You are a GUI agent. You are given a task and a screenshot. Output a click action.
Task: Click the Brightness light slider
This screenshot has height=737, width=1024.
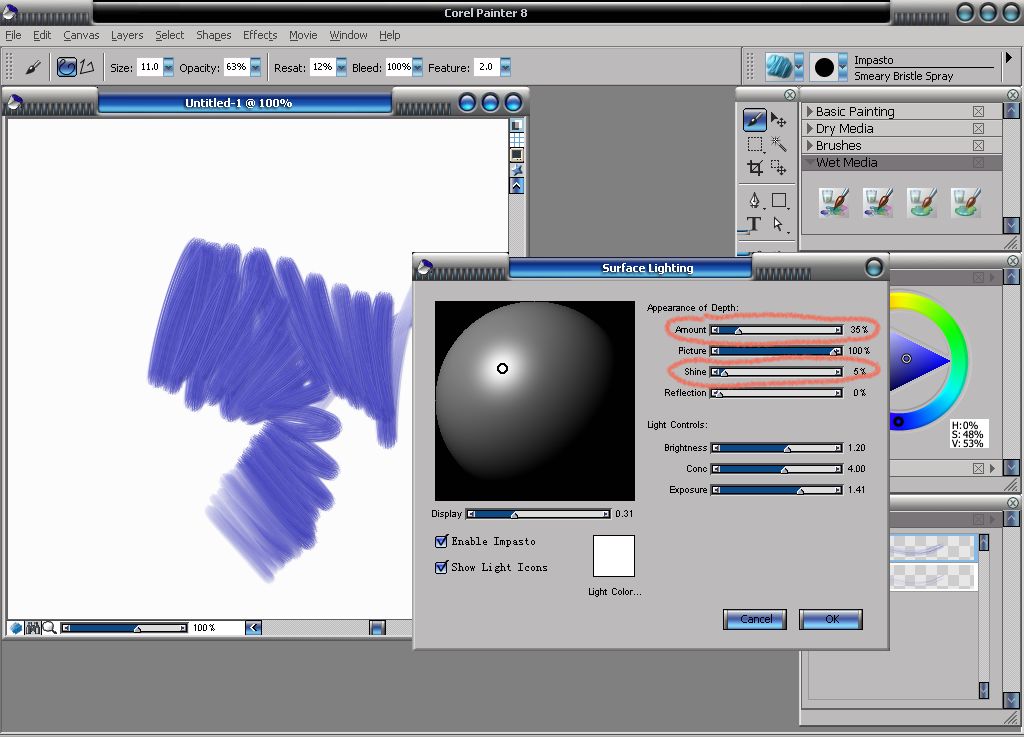pos(776,448)
